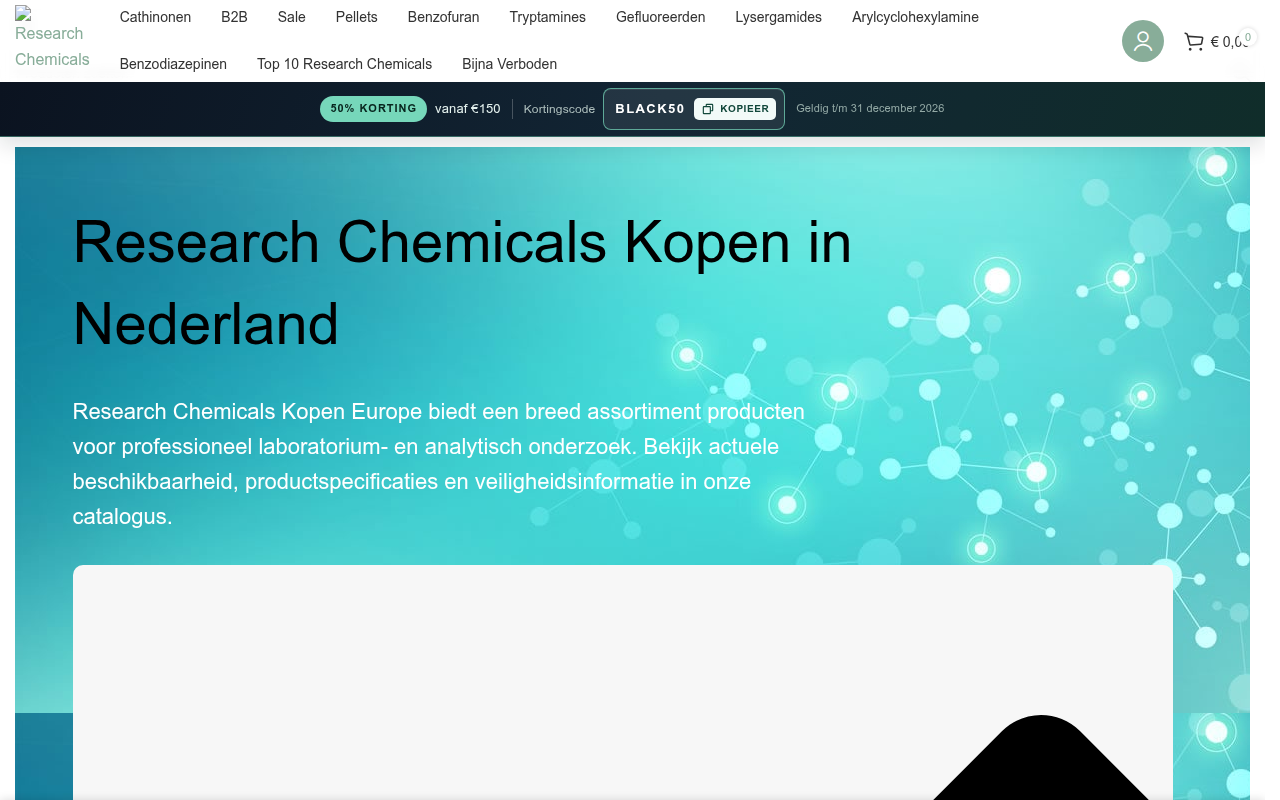The height and width of the screenshot is (800, 1280).
Task: Open the Arylcyclohexylamine category
Action: (915, 17)
